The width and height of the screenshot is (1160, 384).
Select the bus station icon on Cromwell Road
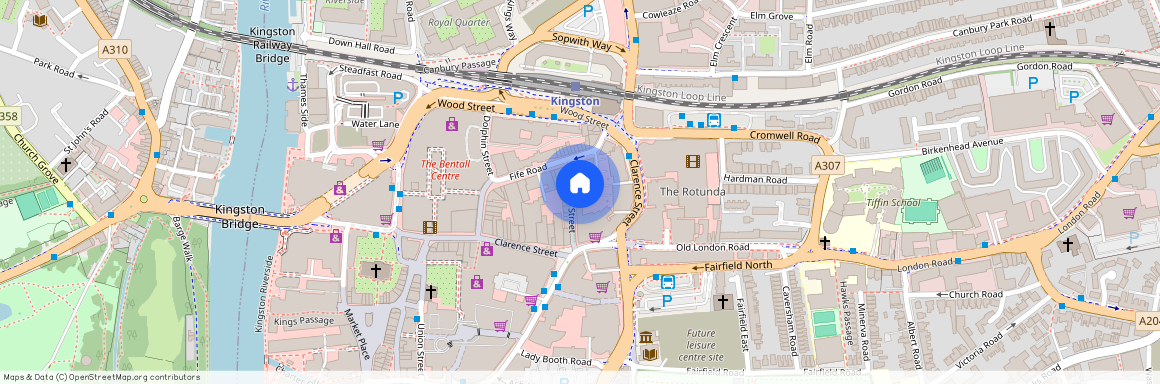click(x=714, y=120)
